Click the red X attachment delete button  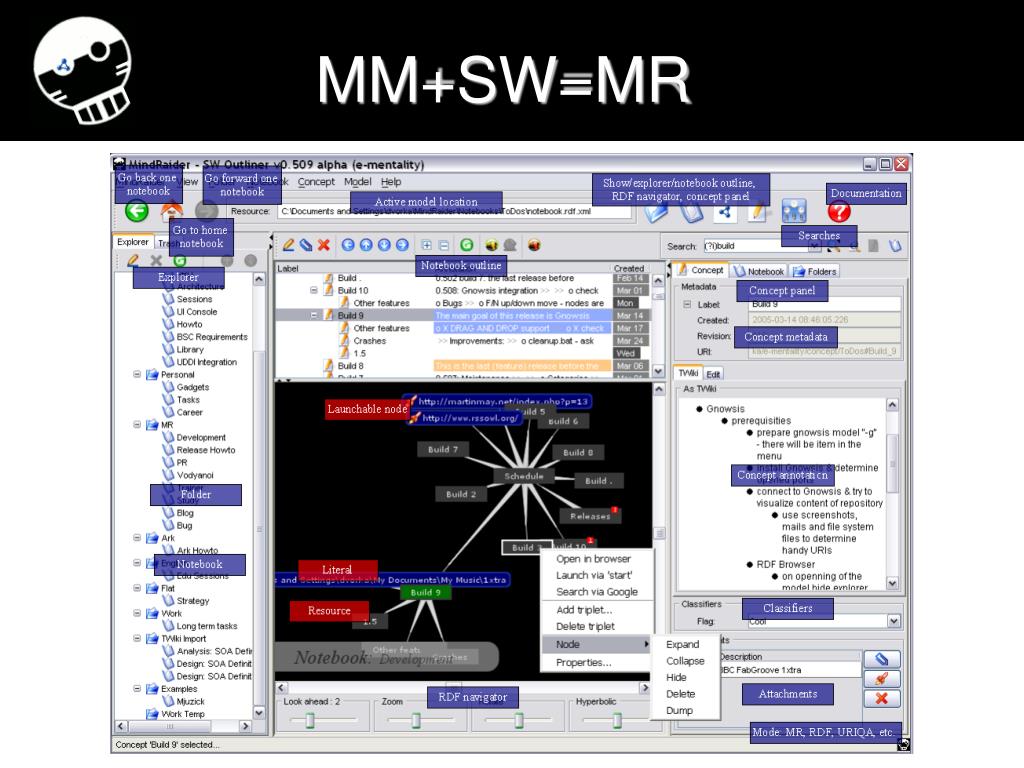[x=882, y=698]
